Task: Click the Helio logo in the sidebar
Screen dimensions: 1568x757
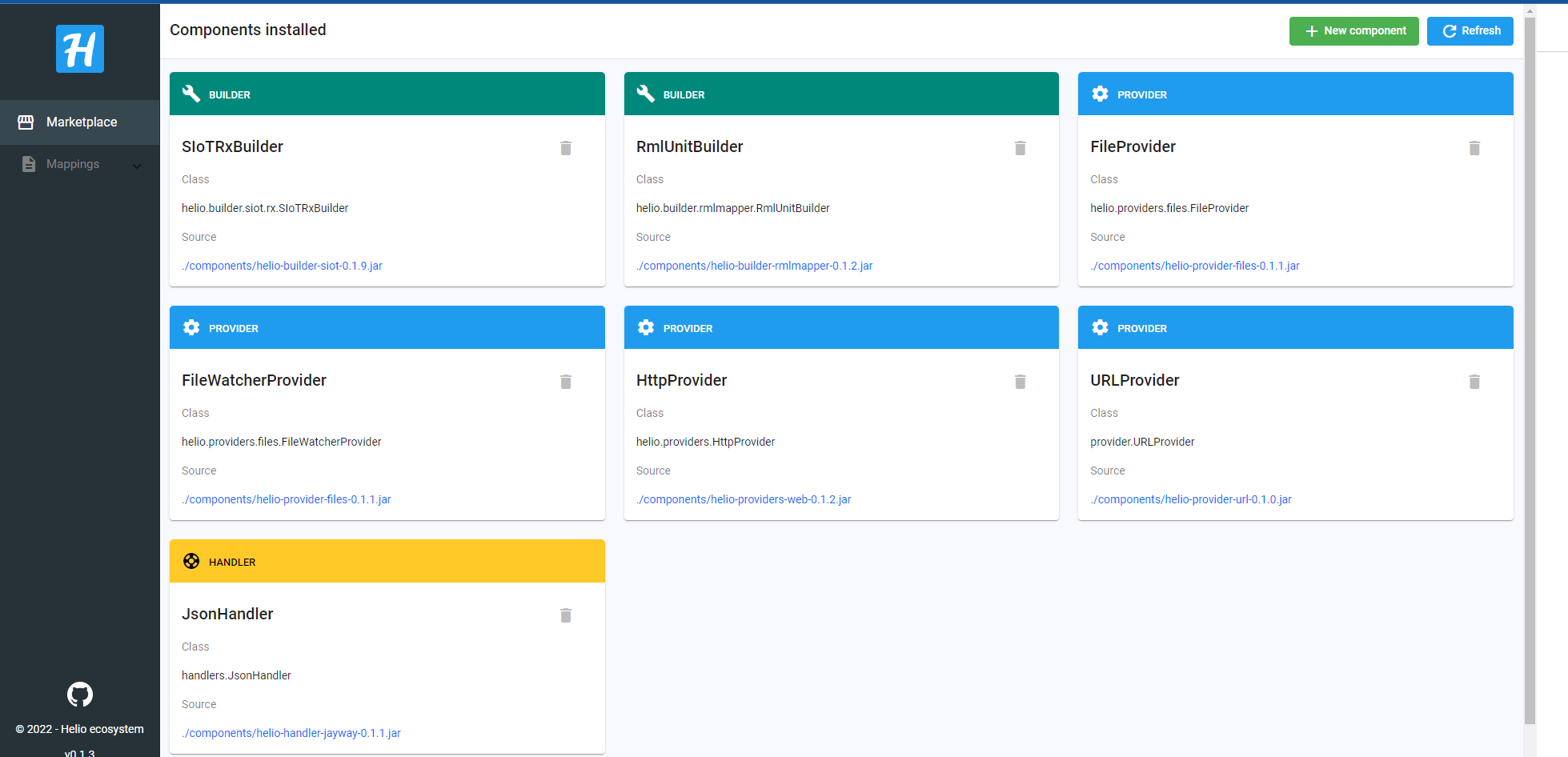Action: (x=79, y=49)
